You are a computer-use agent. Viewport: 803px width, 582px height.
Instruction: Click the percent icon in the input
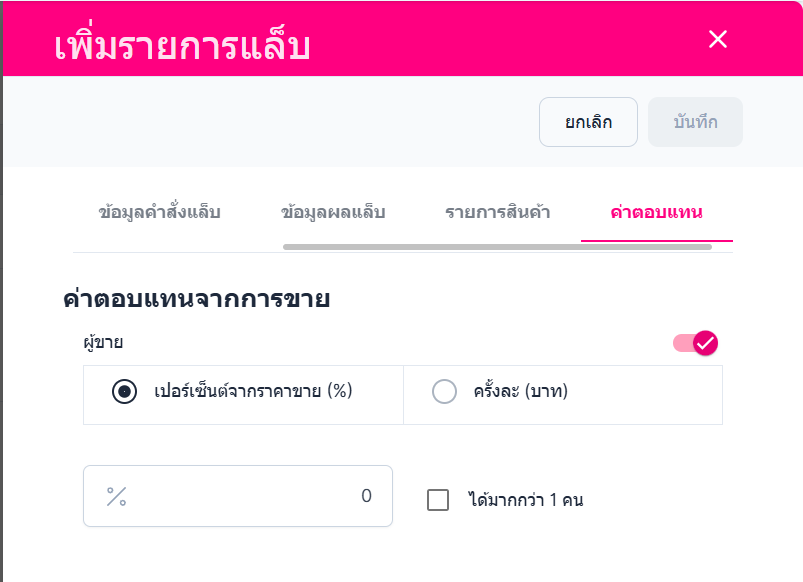click(x=117, y=496)
